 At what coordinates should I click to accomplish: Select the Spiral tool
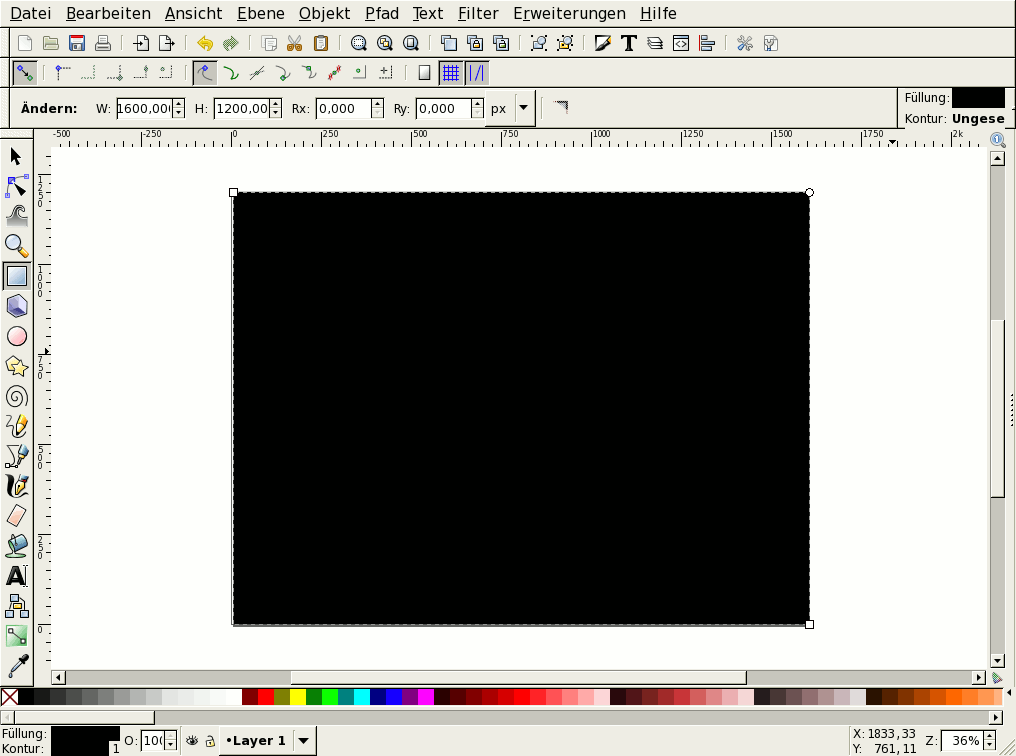tap(17, 396)
